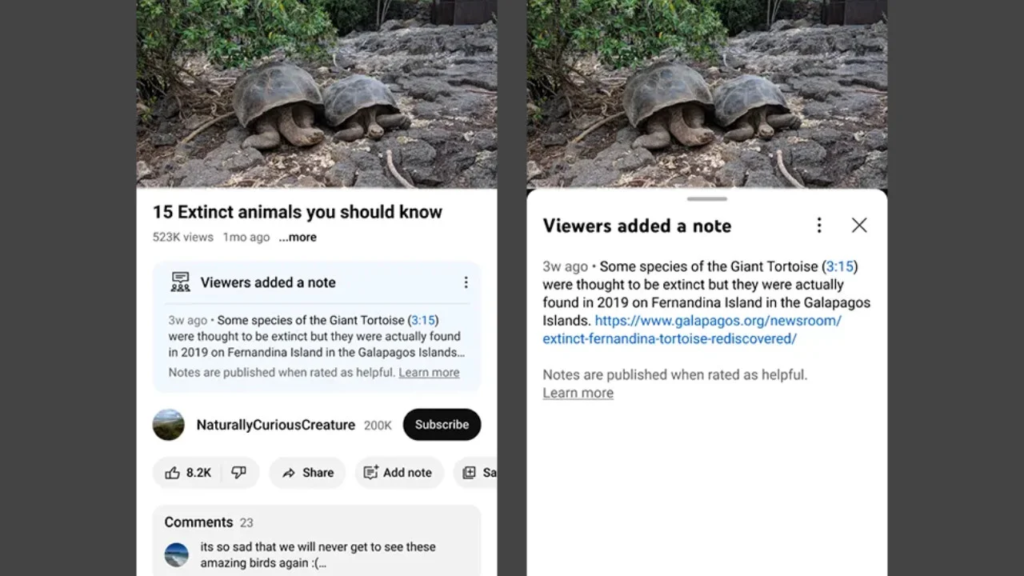Tap the Share arrow button
Viewport: 1024px width, 576px height.
click(307, 473)
